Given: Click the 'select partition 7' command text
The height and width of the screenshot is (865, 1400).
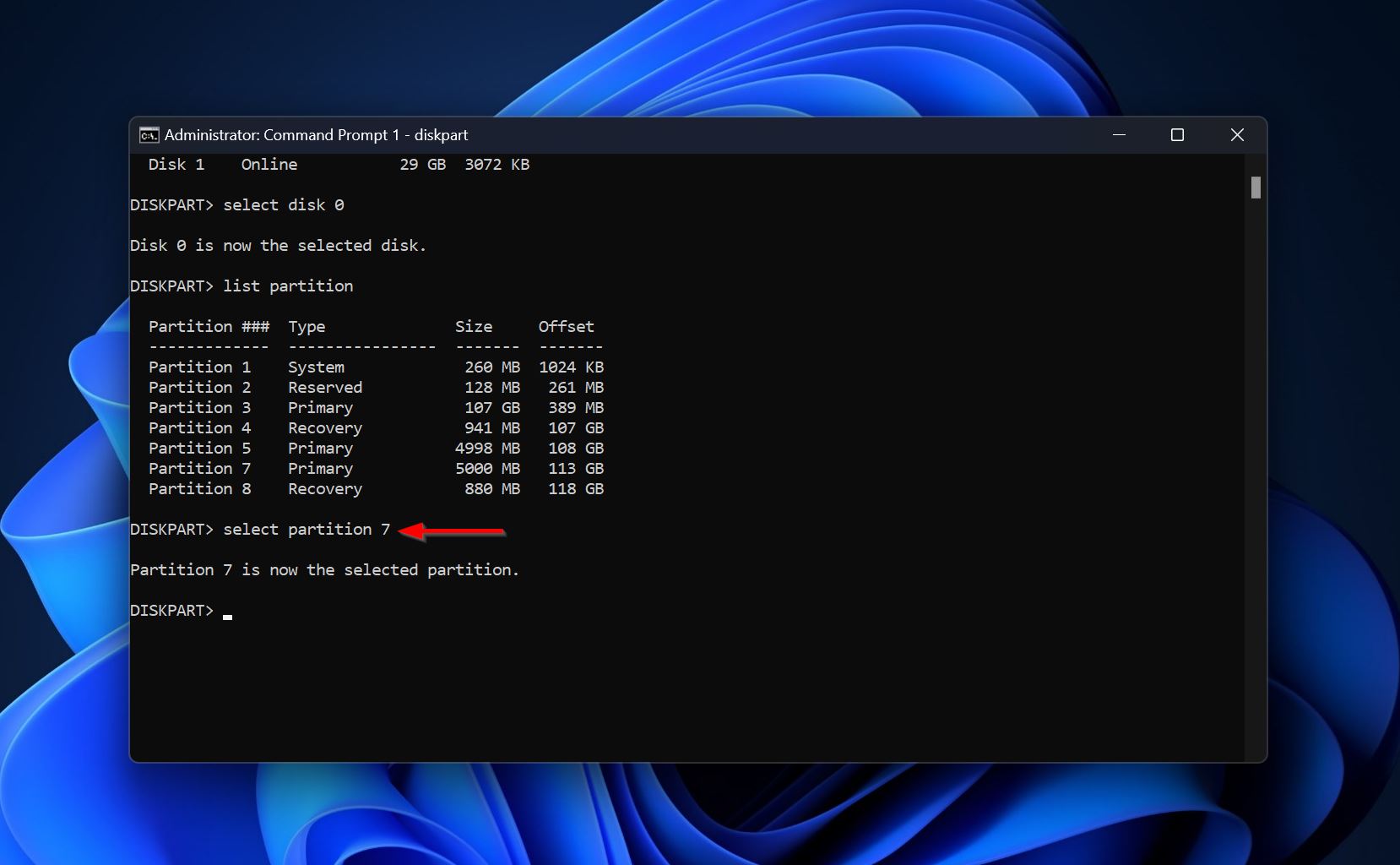Looking at the screenshot, I should click(x=307, y=530).
